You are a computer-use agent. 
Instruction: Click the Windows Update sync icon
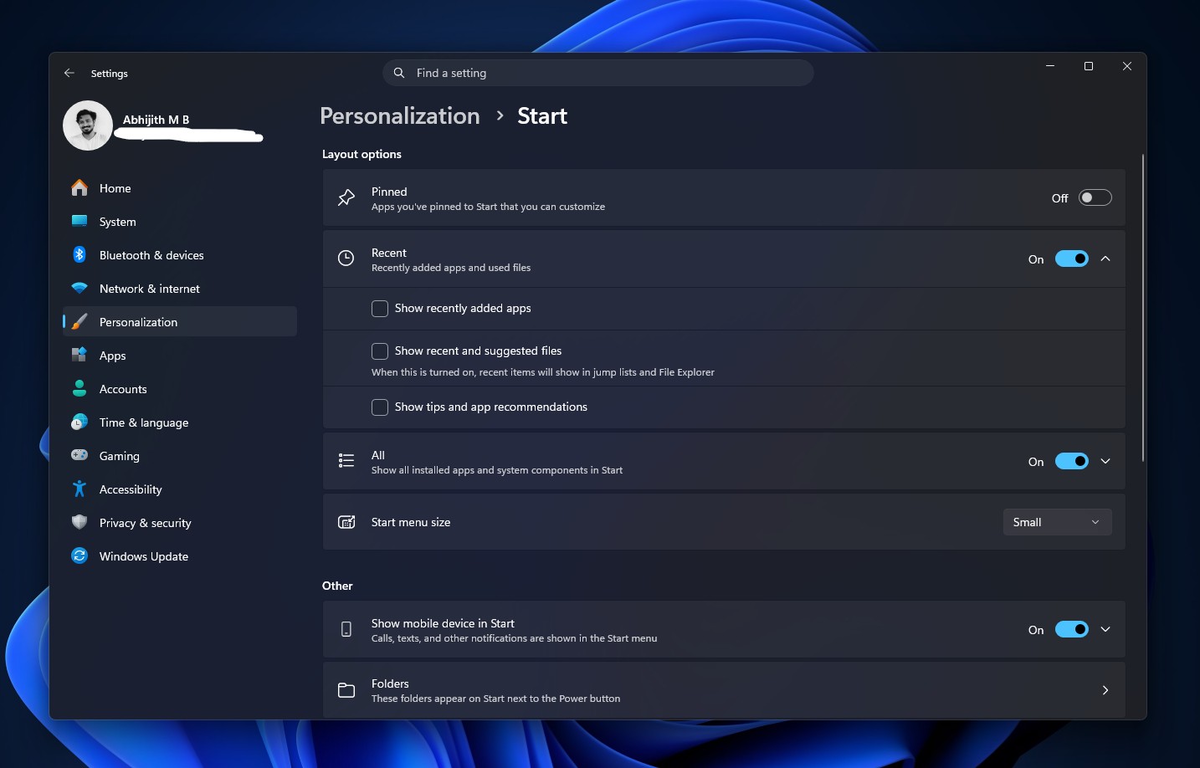click(x=79, y=556)
